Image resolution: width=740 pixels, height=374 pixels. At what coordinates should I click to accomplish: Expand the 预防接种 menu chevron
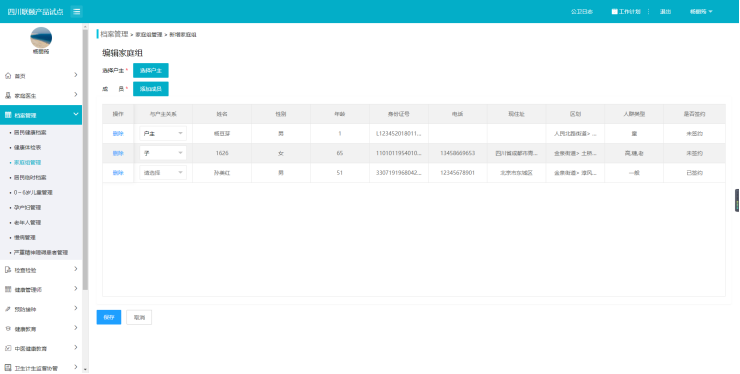pos(76,308)
